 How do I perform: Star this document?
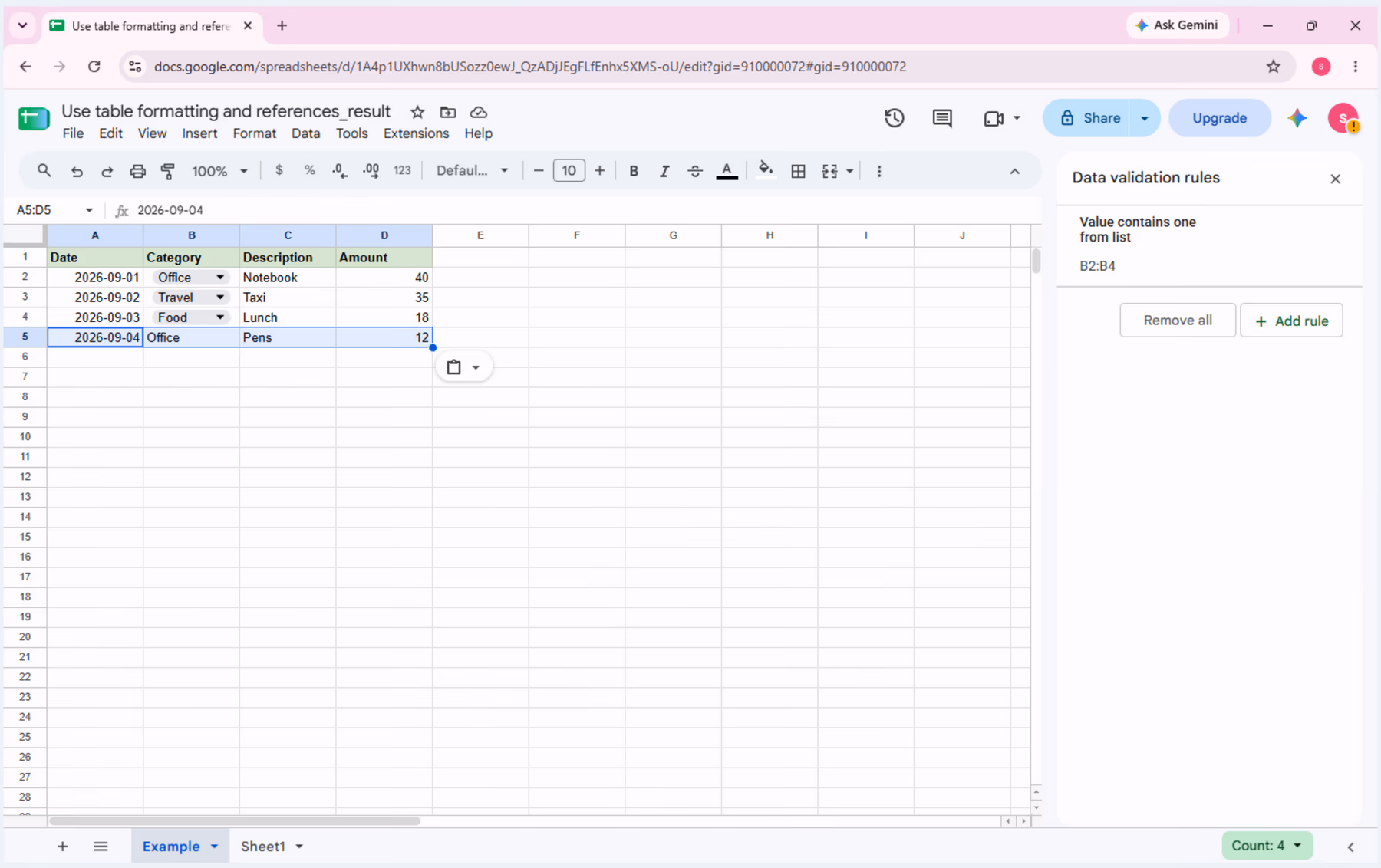pos(417,112)
